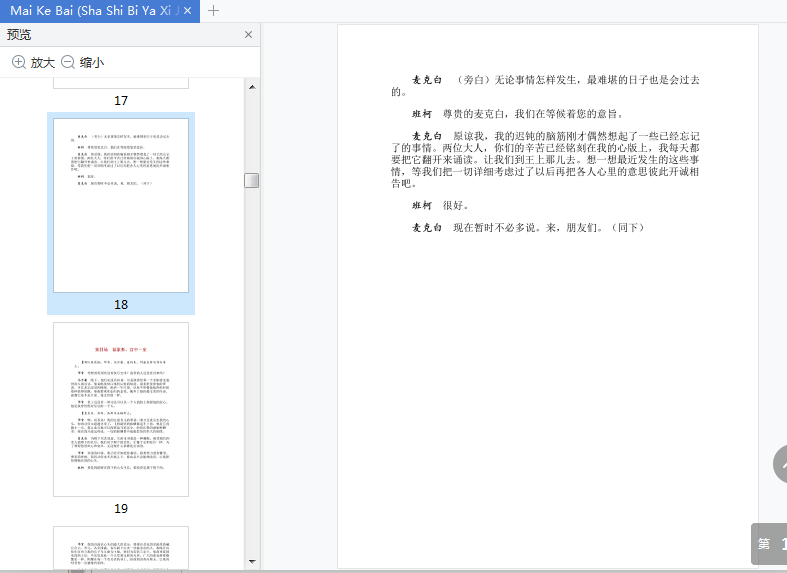Image resolution: width=787 pixels, height=573 pixels.
Task: Close the Mai Ke Bai document tab
Action: 187,11
